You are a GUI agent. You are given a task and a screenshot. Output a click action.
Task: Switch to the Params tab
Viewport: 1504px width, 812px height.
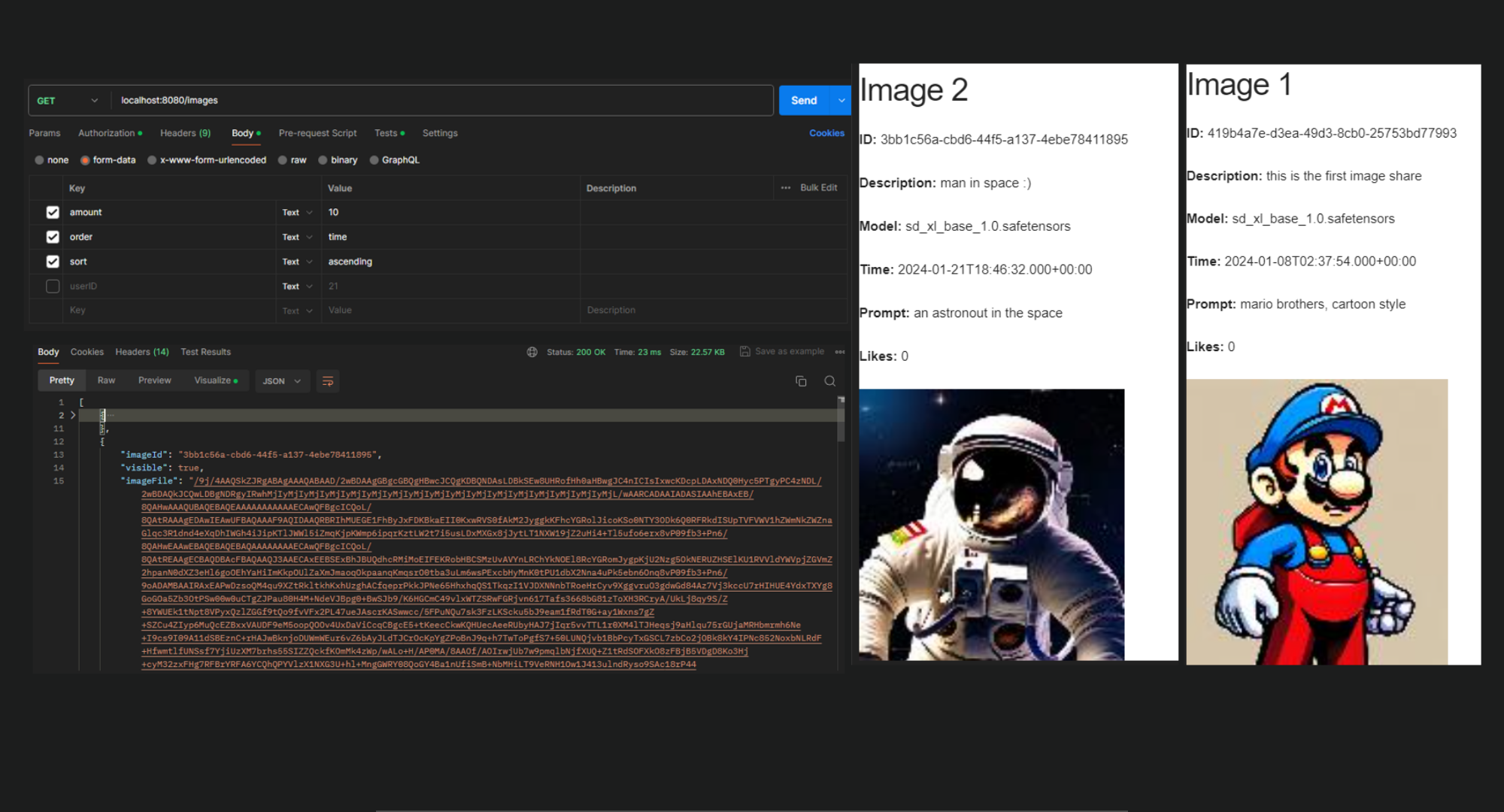coord(44,133)
